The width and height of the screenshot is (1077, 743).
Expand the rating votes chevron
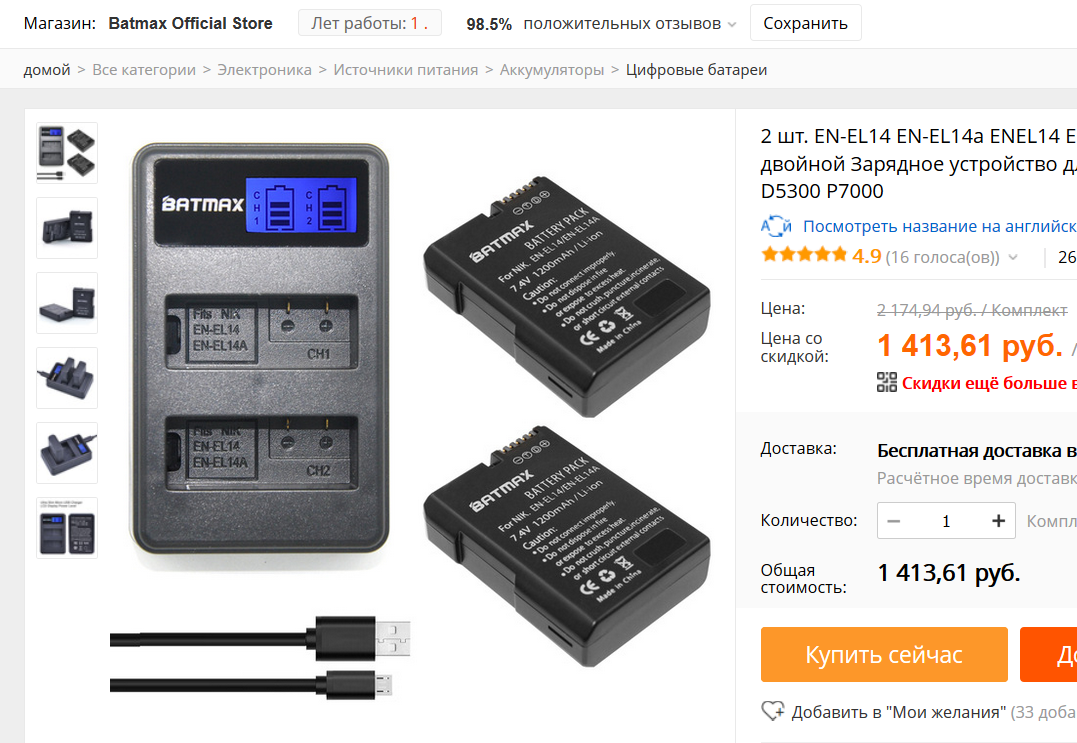point(1012,258)
